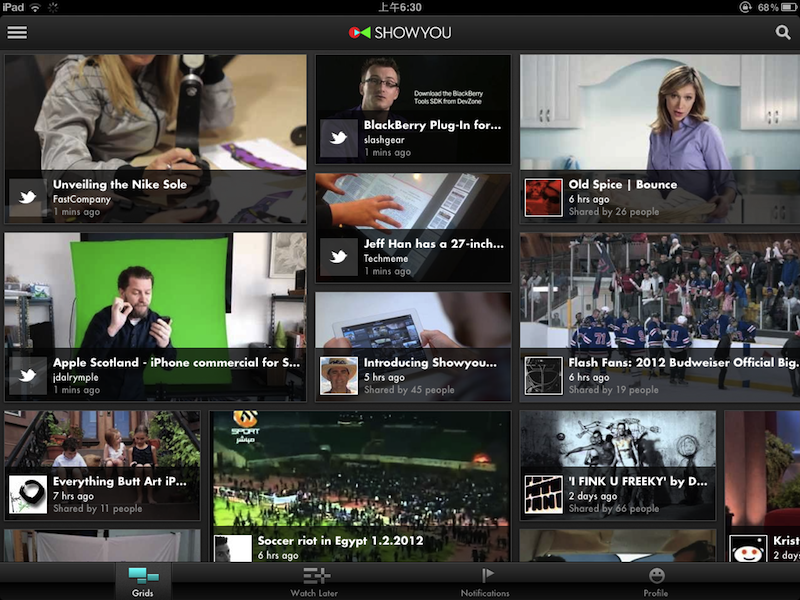Tap the Old Spice red avatar
The image size is (800, 600).
(543, 197)
